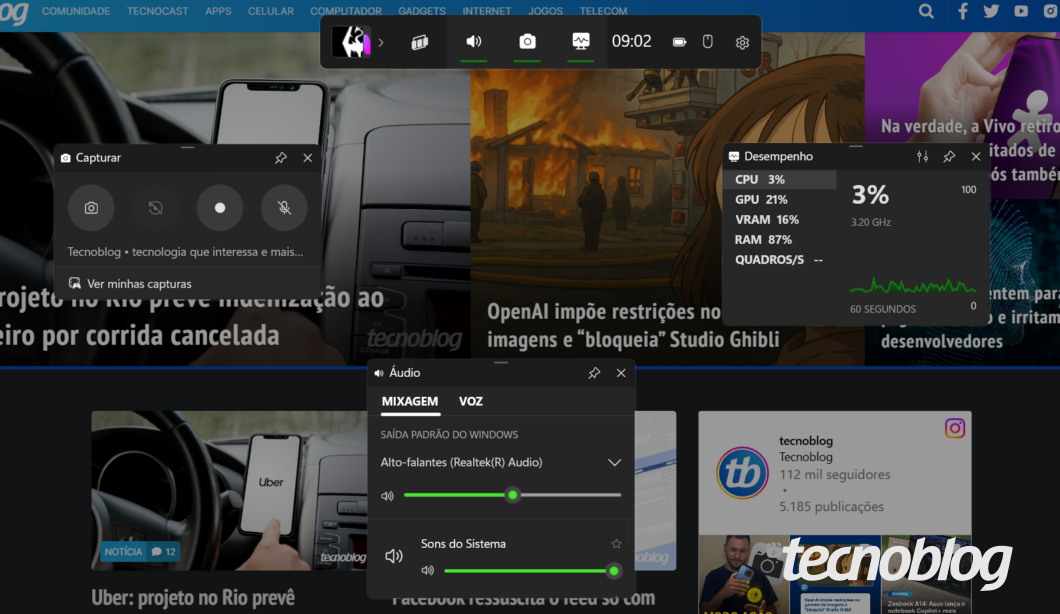Switch to the VOZ tab

471,401
